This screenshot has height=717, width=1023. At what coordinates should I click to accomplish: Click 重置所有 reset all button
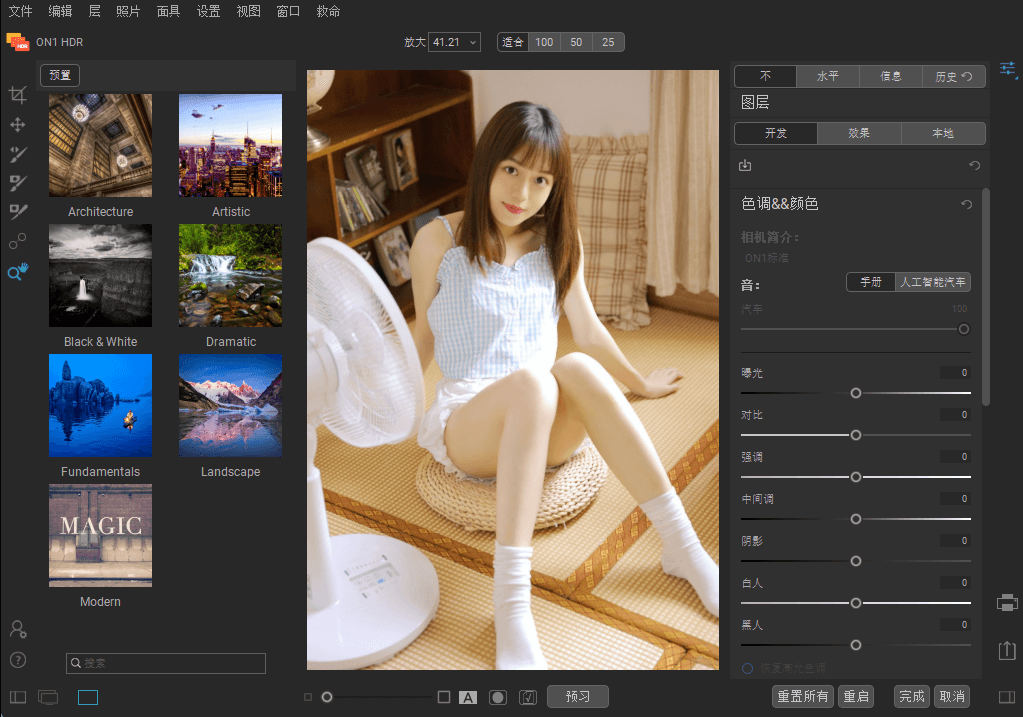[802, 697]
